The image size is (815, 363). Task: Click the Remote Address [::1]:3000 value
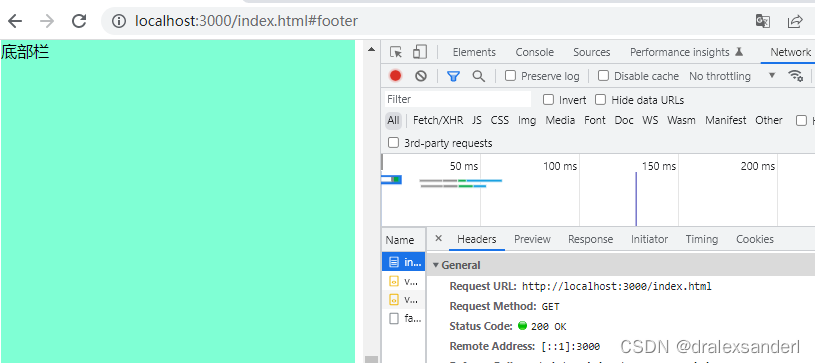(571, 346)
